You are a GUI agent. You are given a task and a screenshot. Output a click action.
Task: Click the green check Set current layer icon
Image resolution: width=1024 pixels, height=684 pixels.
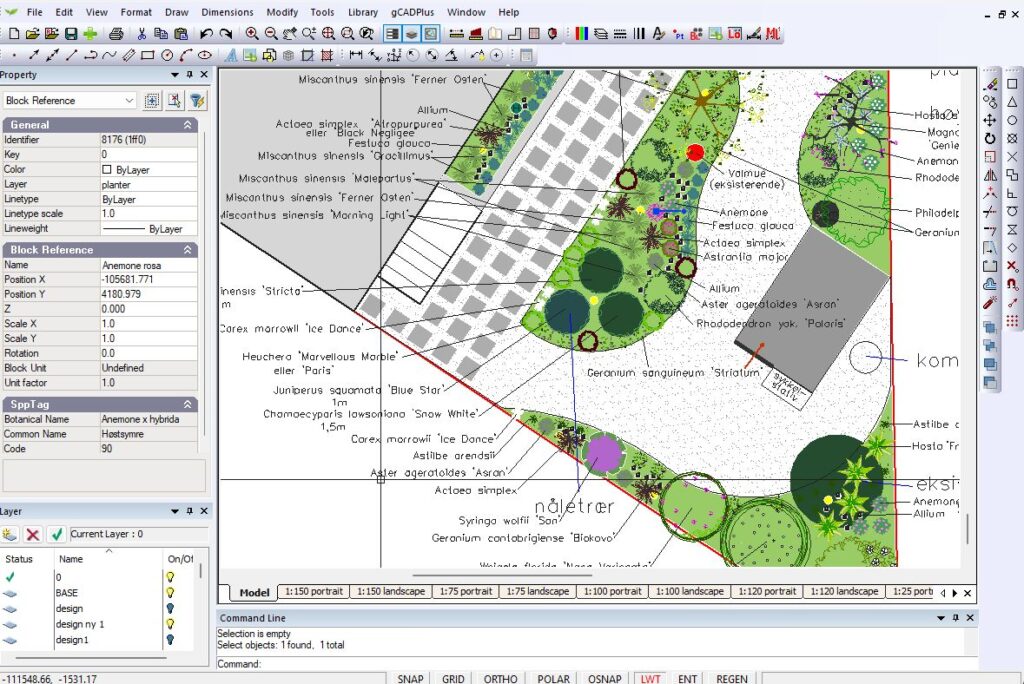[56, 534]
